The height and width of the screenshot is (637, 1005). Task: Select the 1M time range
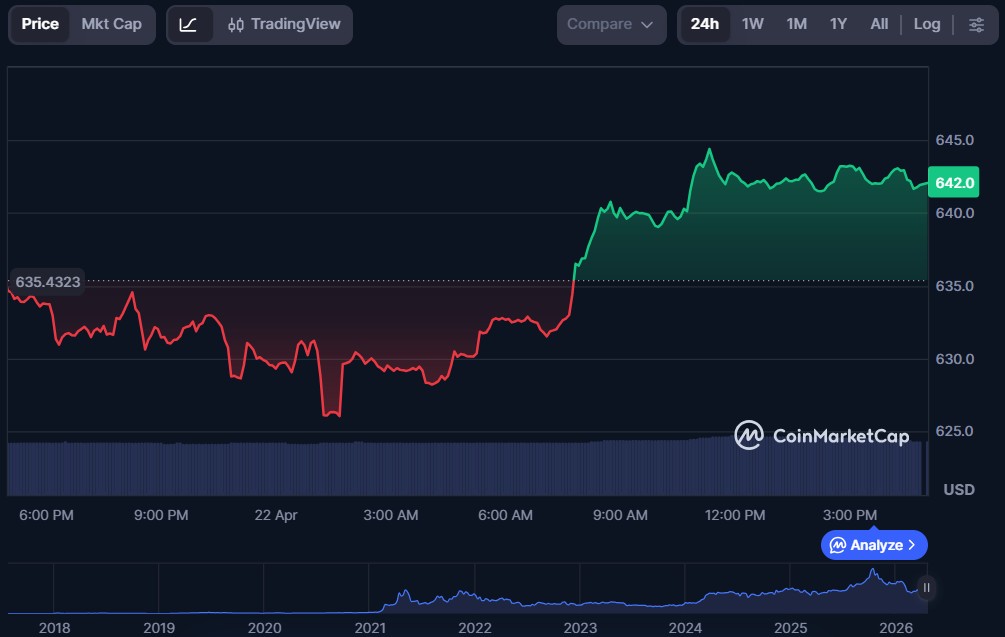click(796, 24)
